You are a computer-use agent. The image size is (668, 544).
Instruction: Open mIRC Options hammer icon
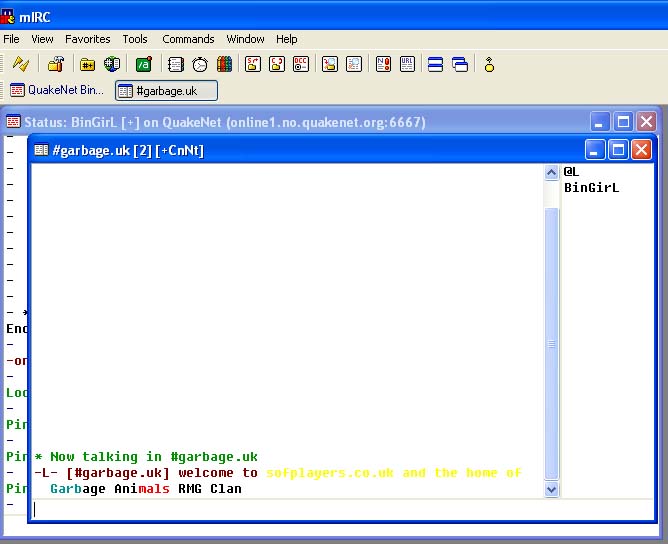coord(55,64)
